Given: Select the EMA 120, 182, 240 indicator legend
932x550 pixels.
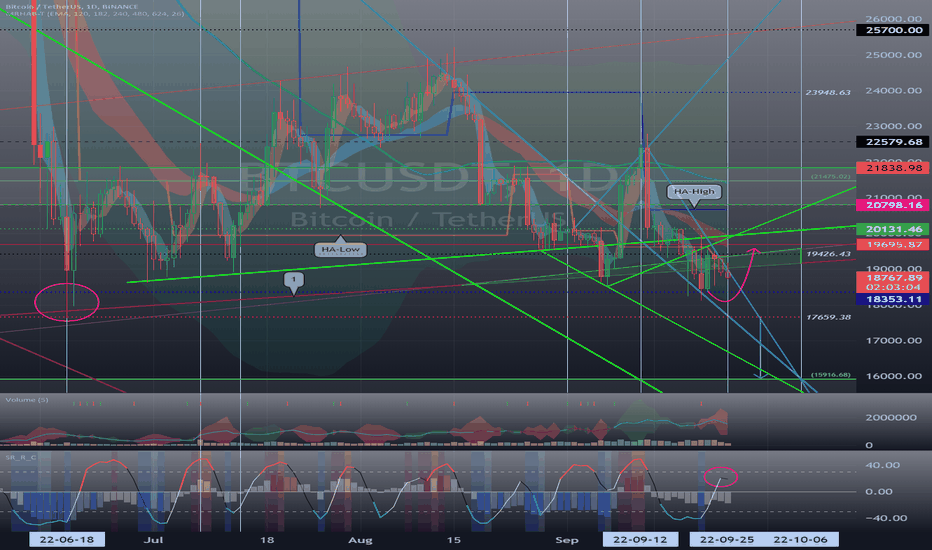Looking at the screenshot, I should [x=95, y=13].
